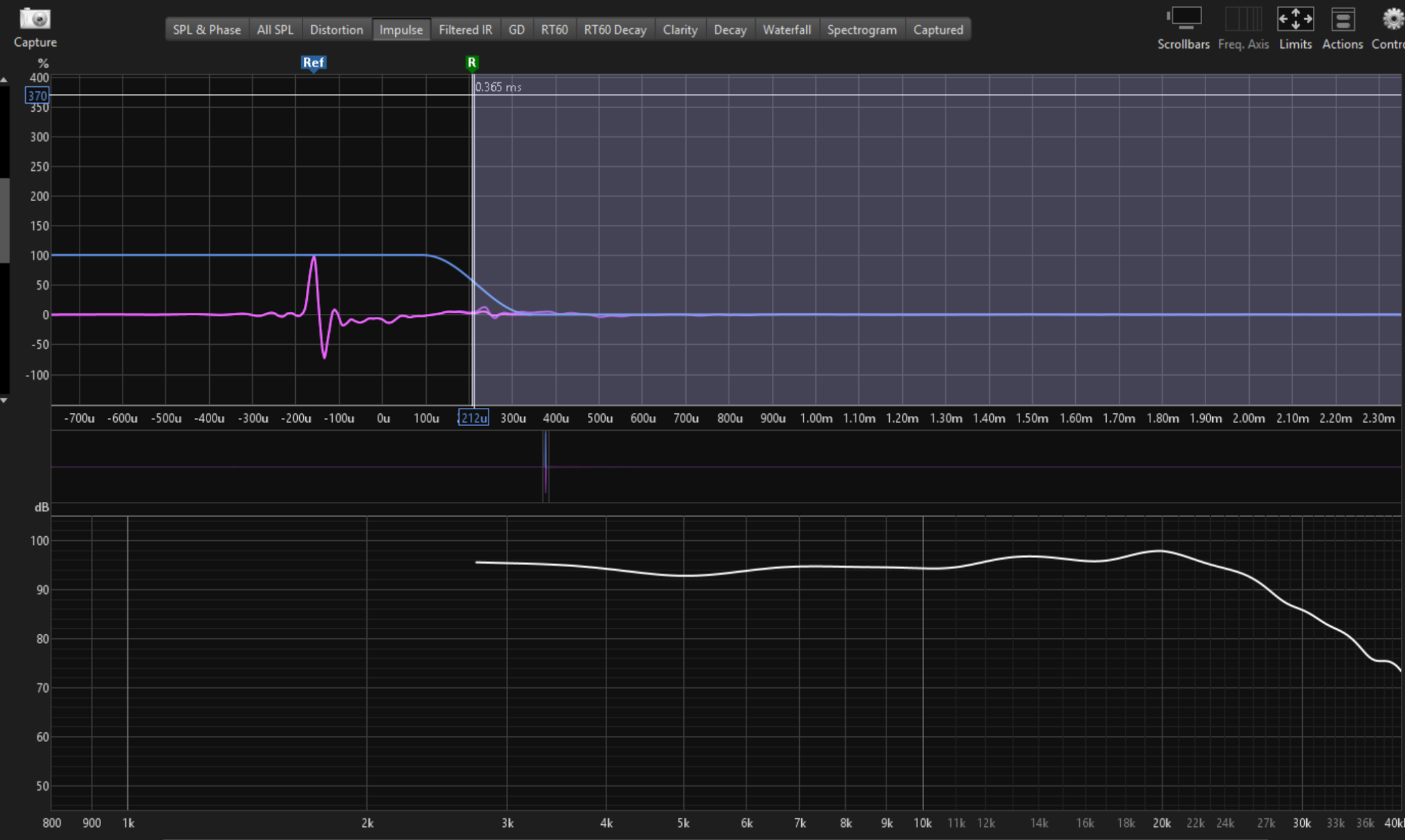Click the vertical axis scroll up arrow

(4, 80)
